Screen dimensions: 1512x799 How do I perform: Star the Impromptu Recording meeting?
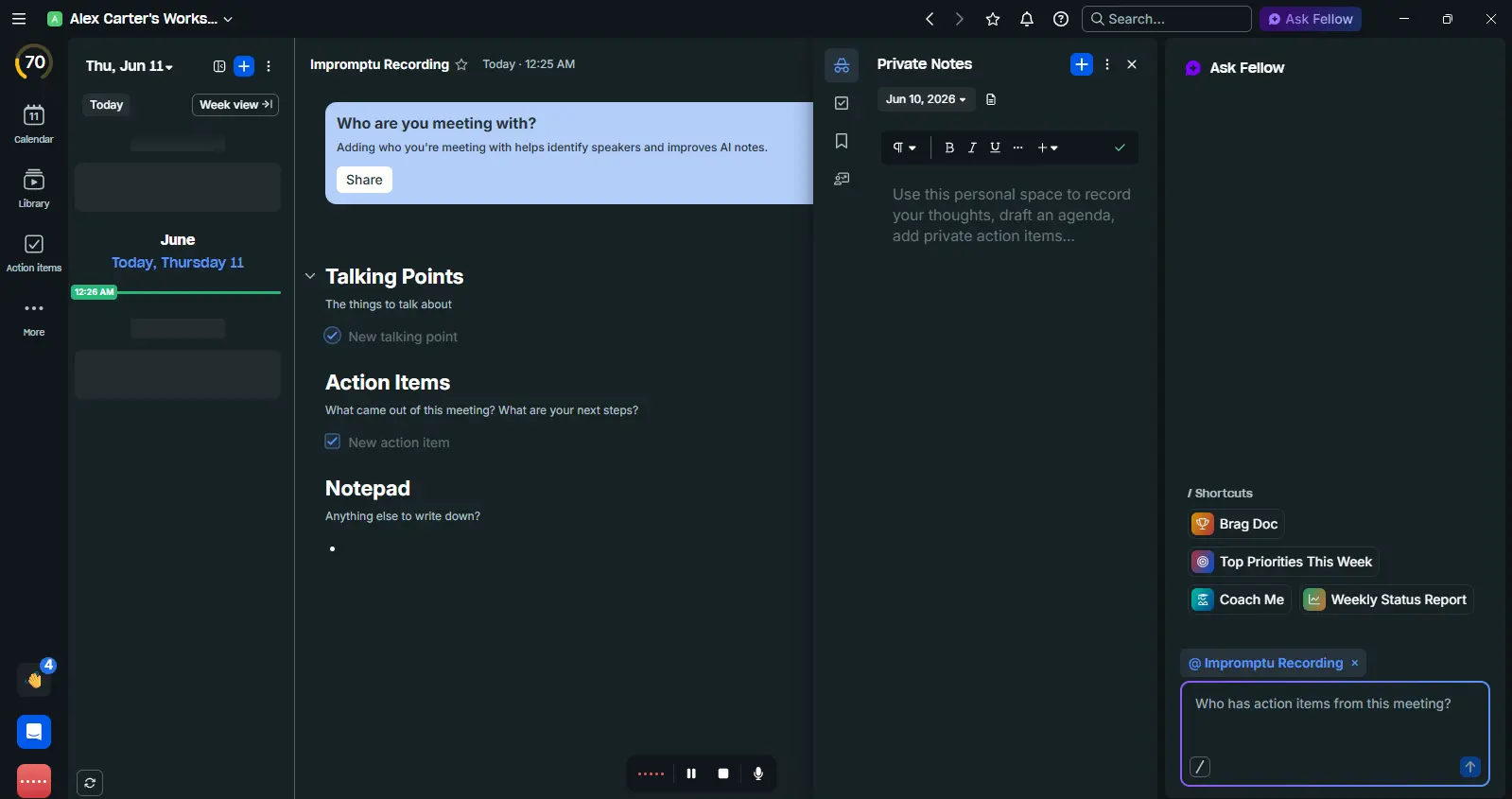click(x=461, y=64)
